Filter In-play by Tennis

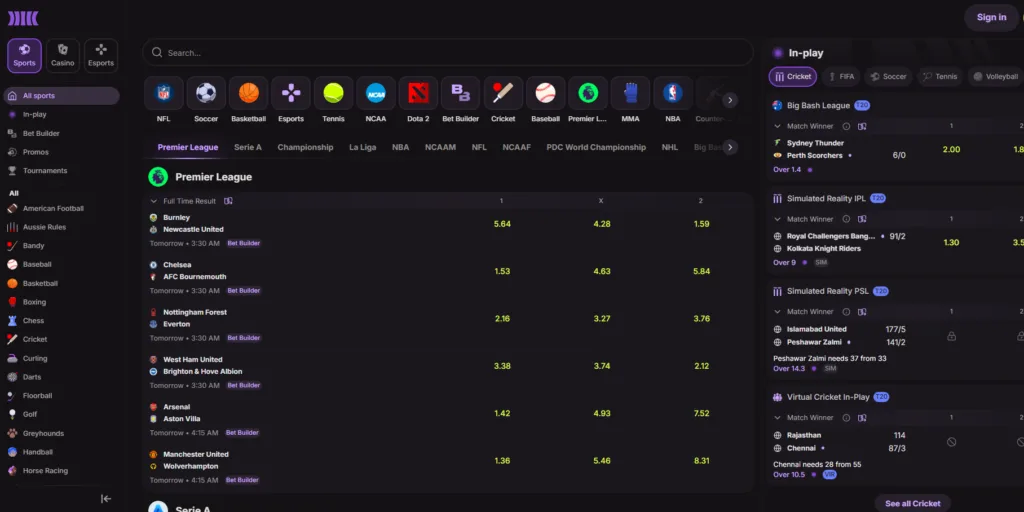point(939,76)
